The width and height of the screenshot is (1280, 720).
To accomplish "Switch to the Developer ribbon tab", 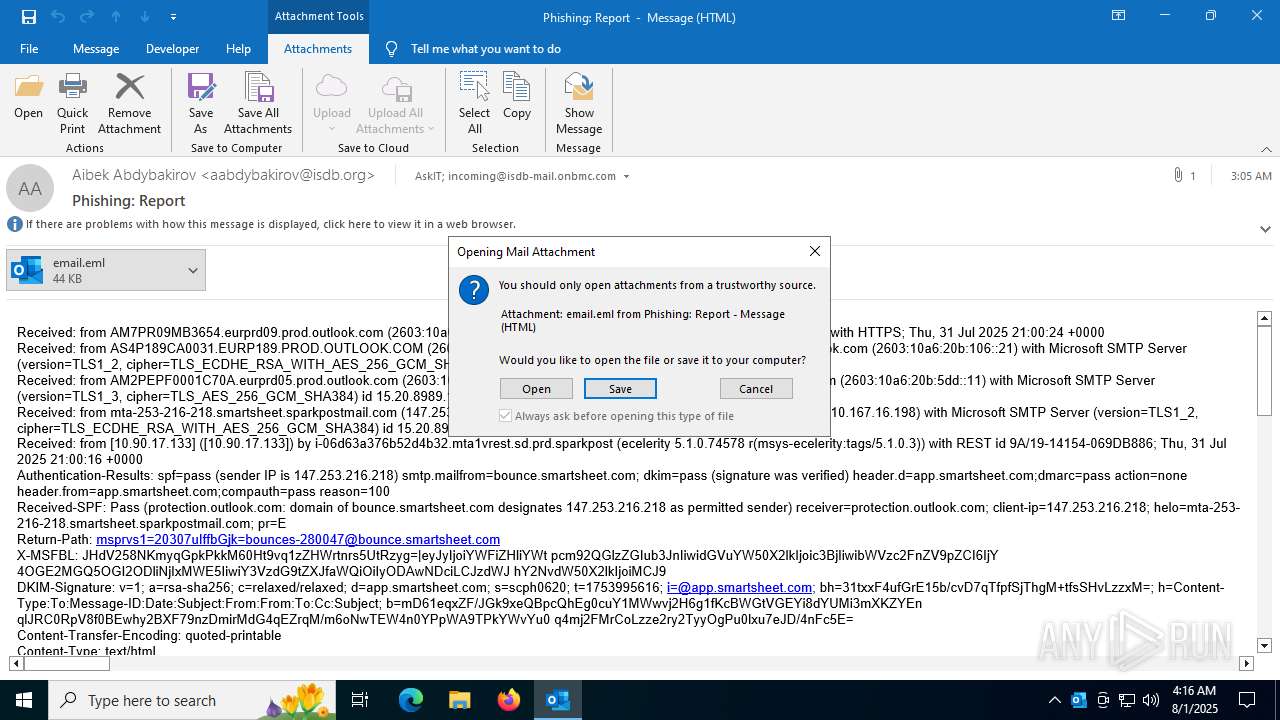I will click(172, 49).
